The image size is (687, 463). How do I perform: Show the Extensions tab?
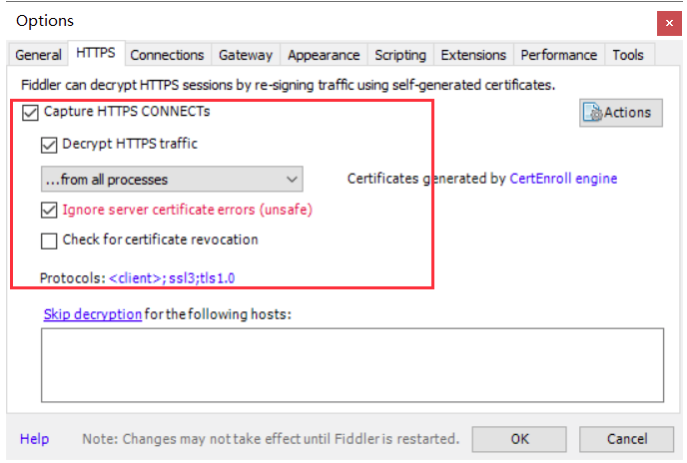473,55
